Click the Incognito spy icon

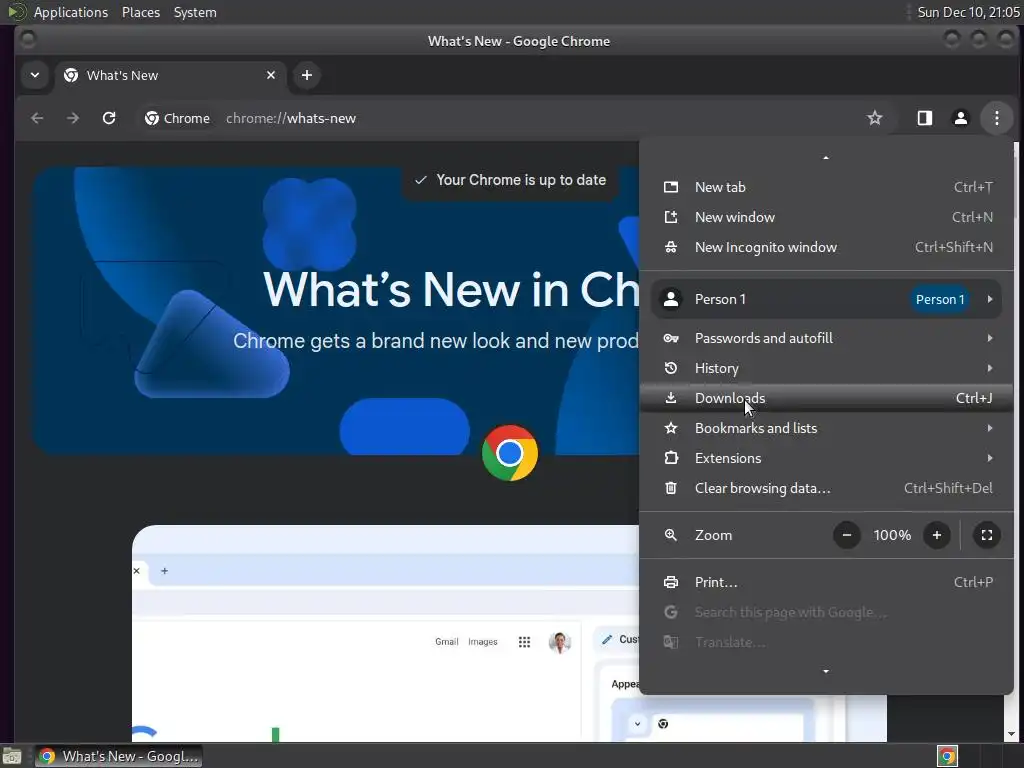tap(671, 248)
